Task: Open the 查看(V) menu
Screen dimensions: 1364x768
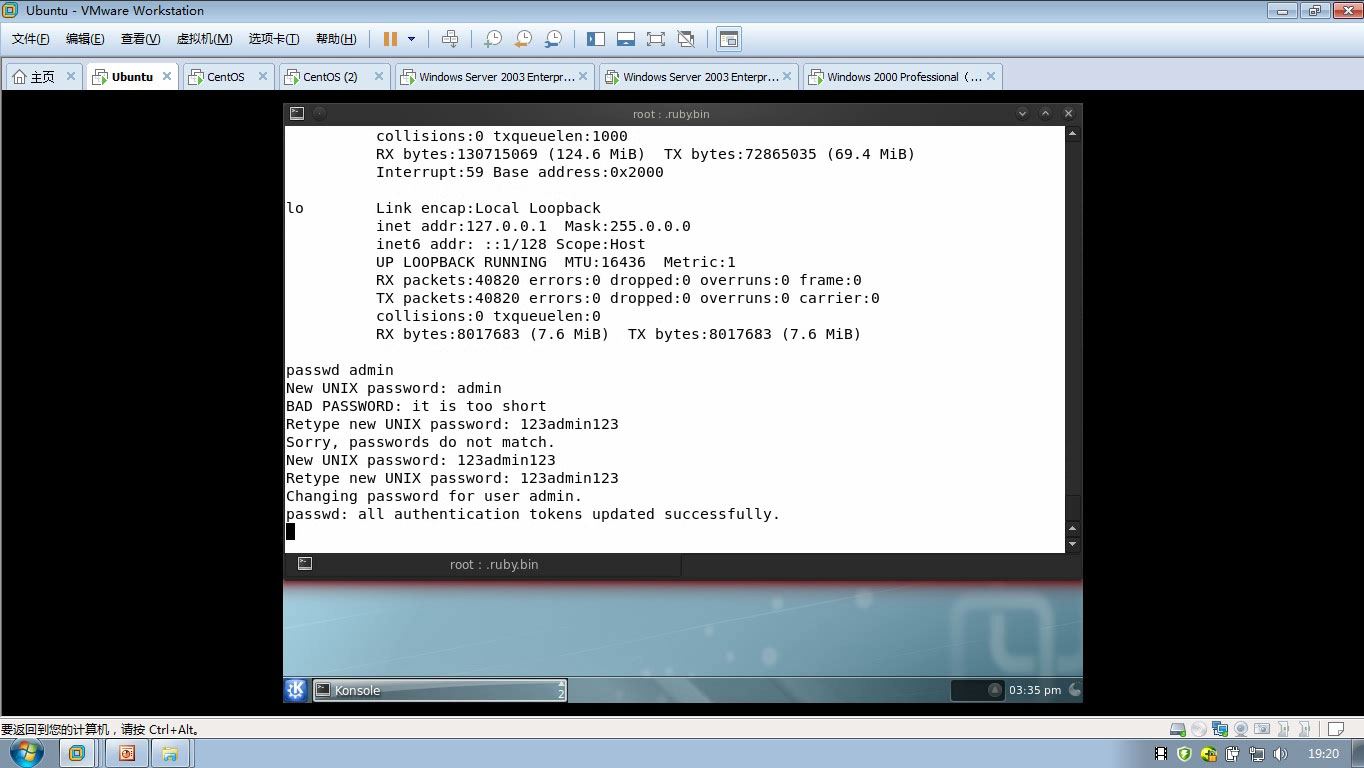Action: [140, 39]
